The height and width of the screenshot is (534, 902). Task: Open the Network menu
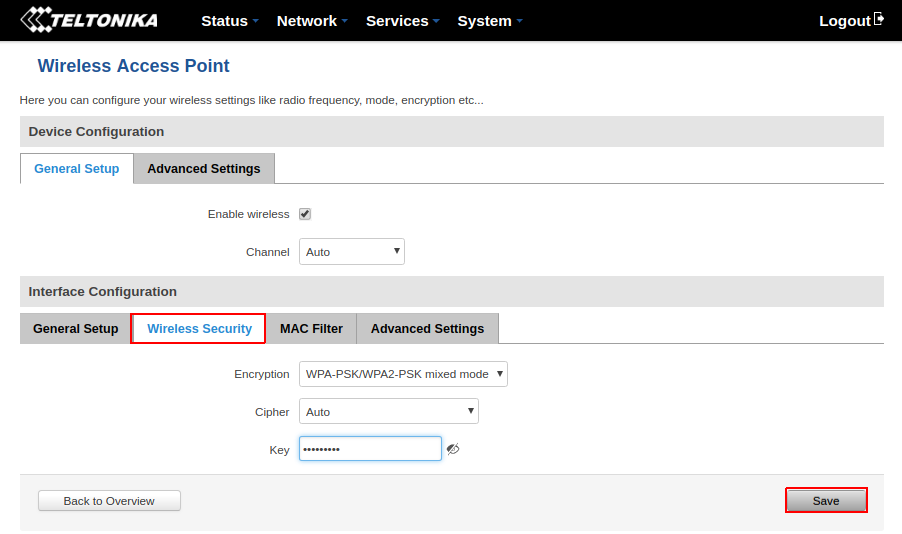311,21
